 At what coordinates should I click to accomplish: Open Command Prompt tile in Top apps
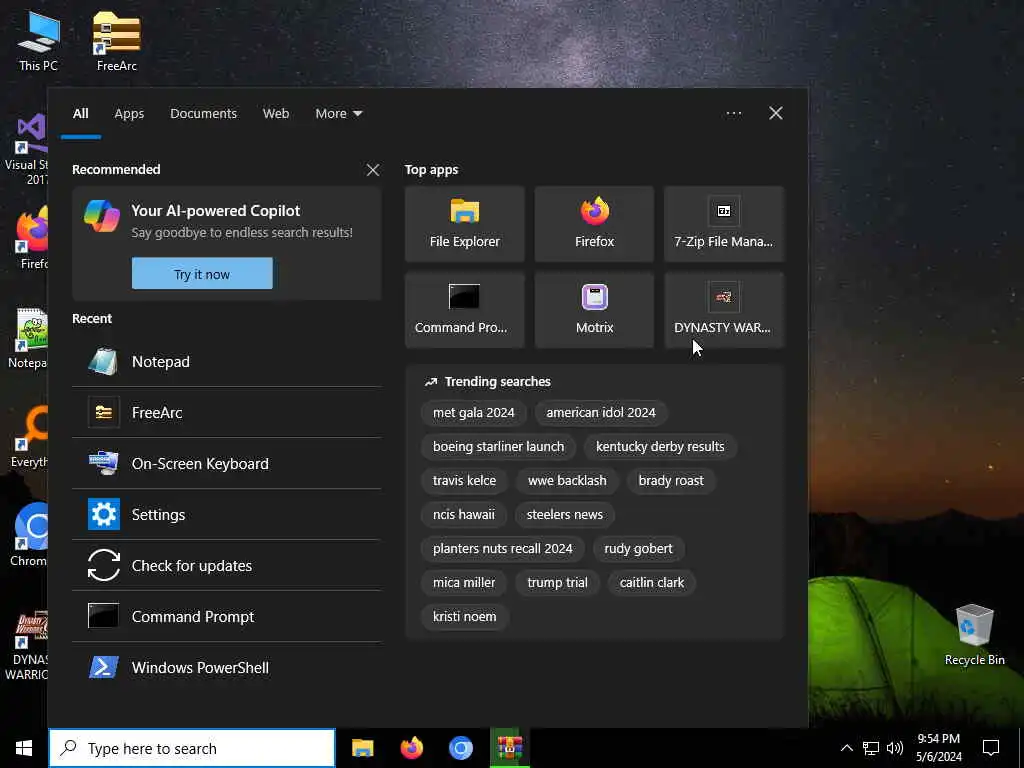(464, 310)
